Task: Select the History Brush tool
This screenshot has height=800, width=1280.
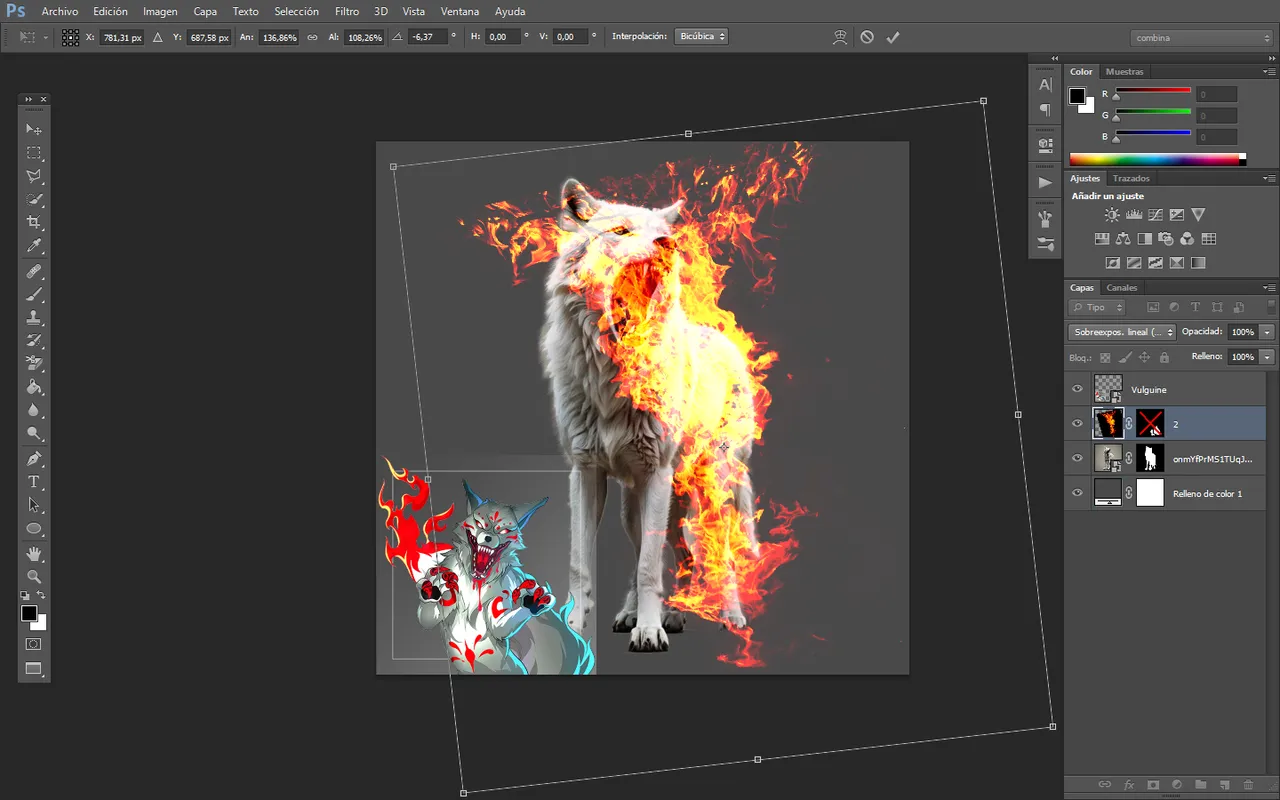Action: pyautogui.click(x=34, y=341)
